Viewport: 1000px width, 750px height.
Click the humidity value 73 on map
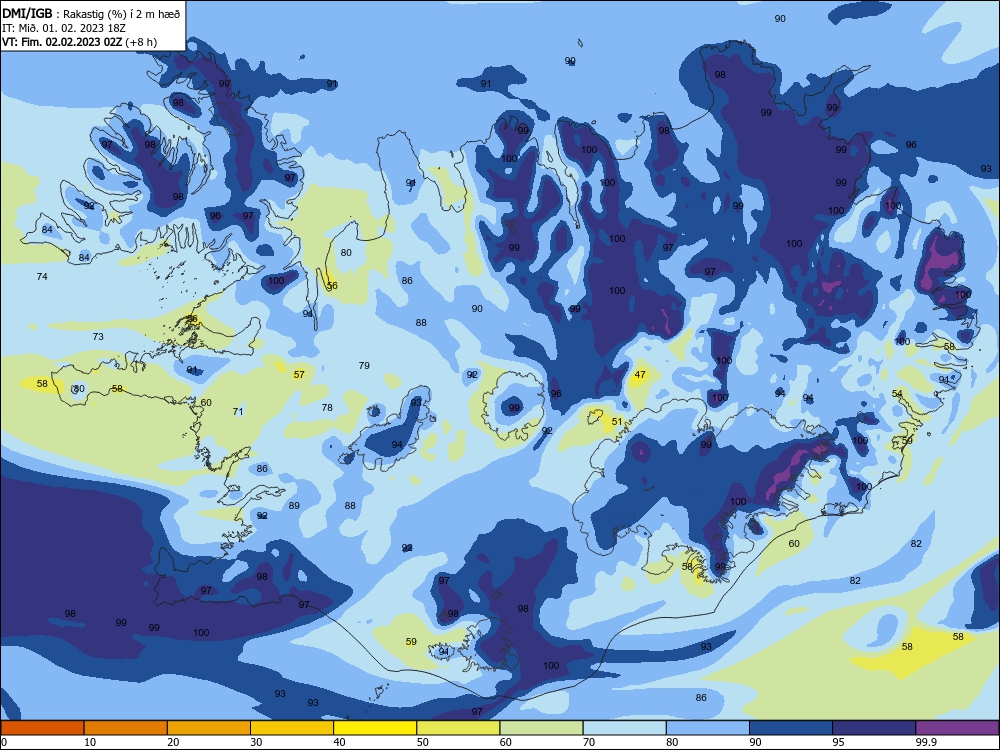tap(98, 336)
